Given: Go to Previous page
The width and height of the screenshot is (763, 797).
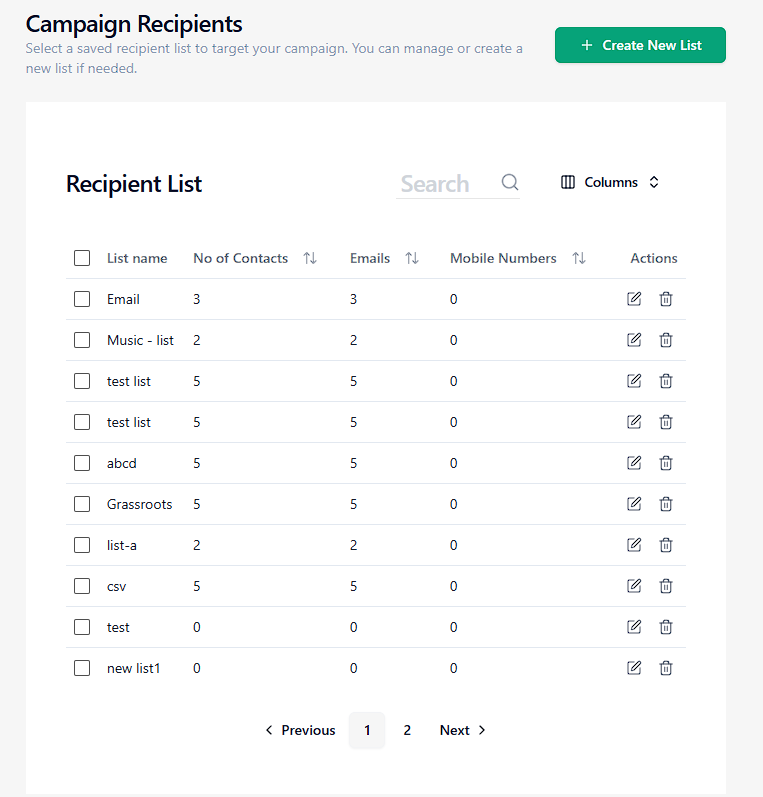Looking at the screenshot, I should tap(300, 730).
